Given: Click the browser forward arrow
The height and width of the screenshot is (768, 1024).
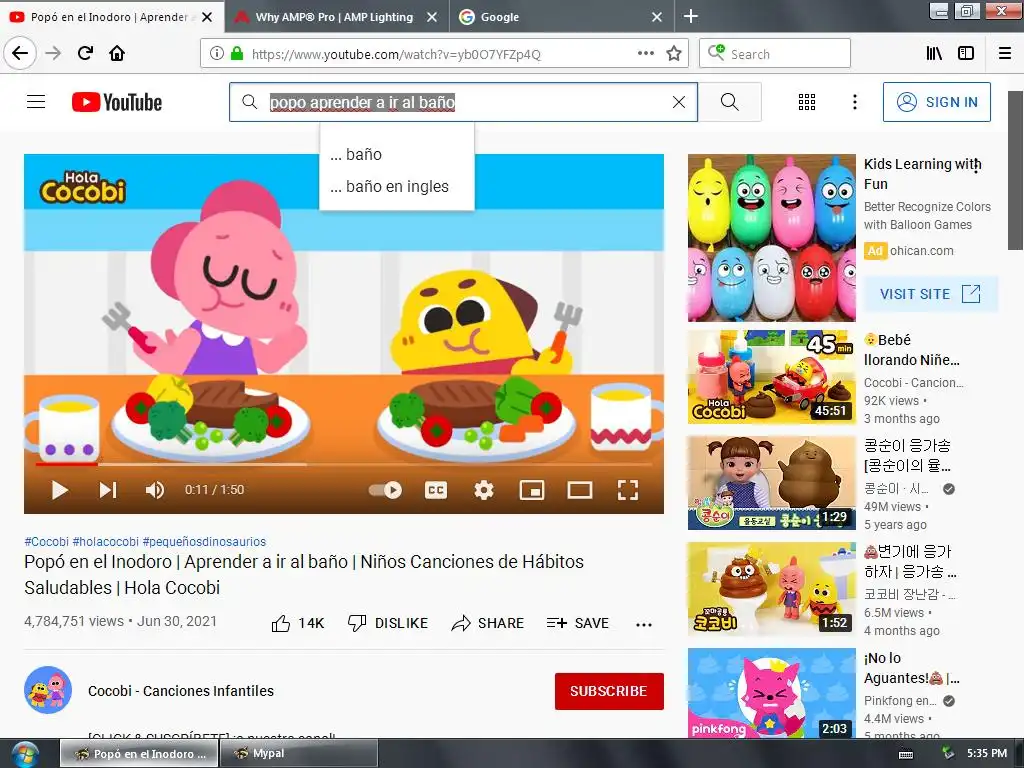Looking at the screenshot, I should tap(54, 53).
